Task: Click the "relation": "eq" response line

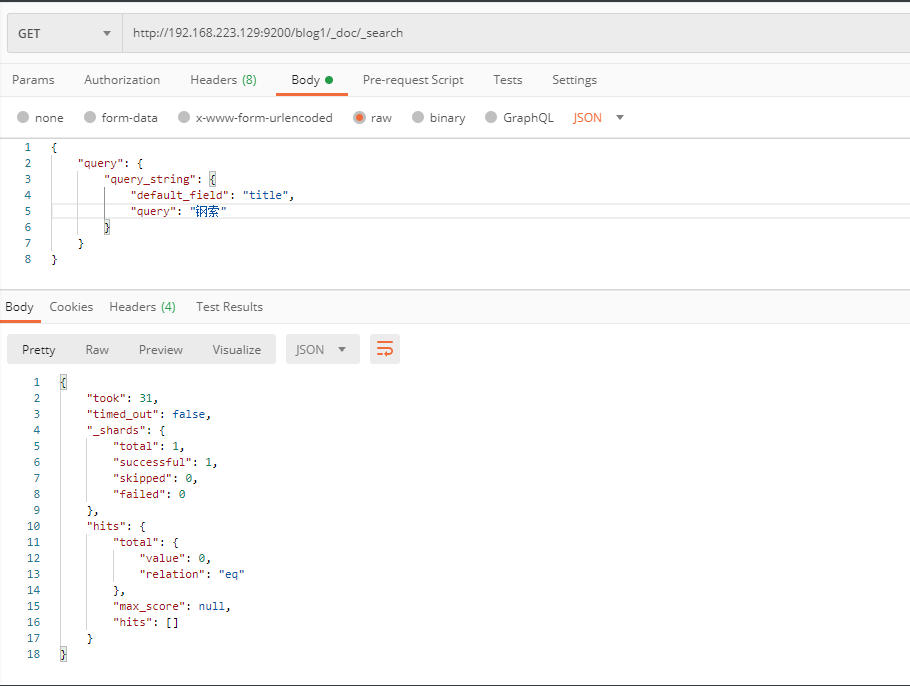Action: [x=192, y=574]
